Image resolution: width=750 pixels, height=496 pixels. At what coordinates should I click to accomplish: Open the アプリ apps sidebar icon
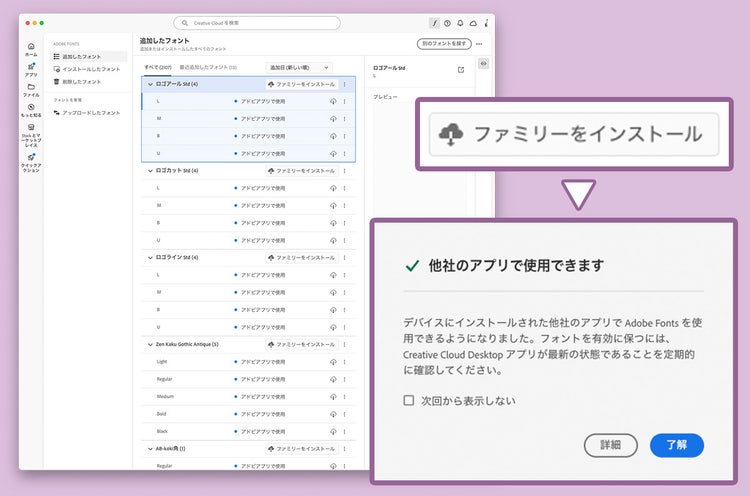pos(31,67)
